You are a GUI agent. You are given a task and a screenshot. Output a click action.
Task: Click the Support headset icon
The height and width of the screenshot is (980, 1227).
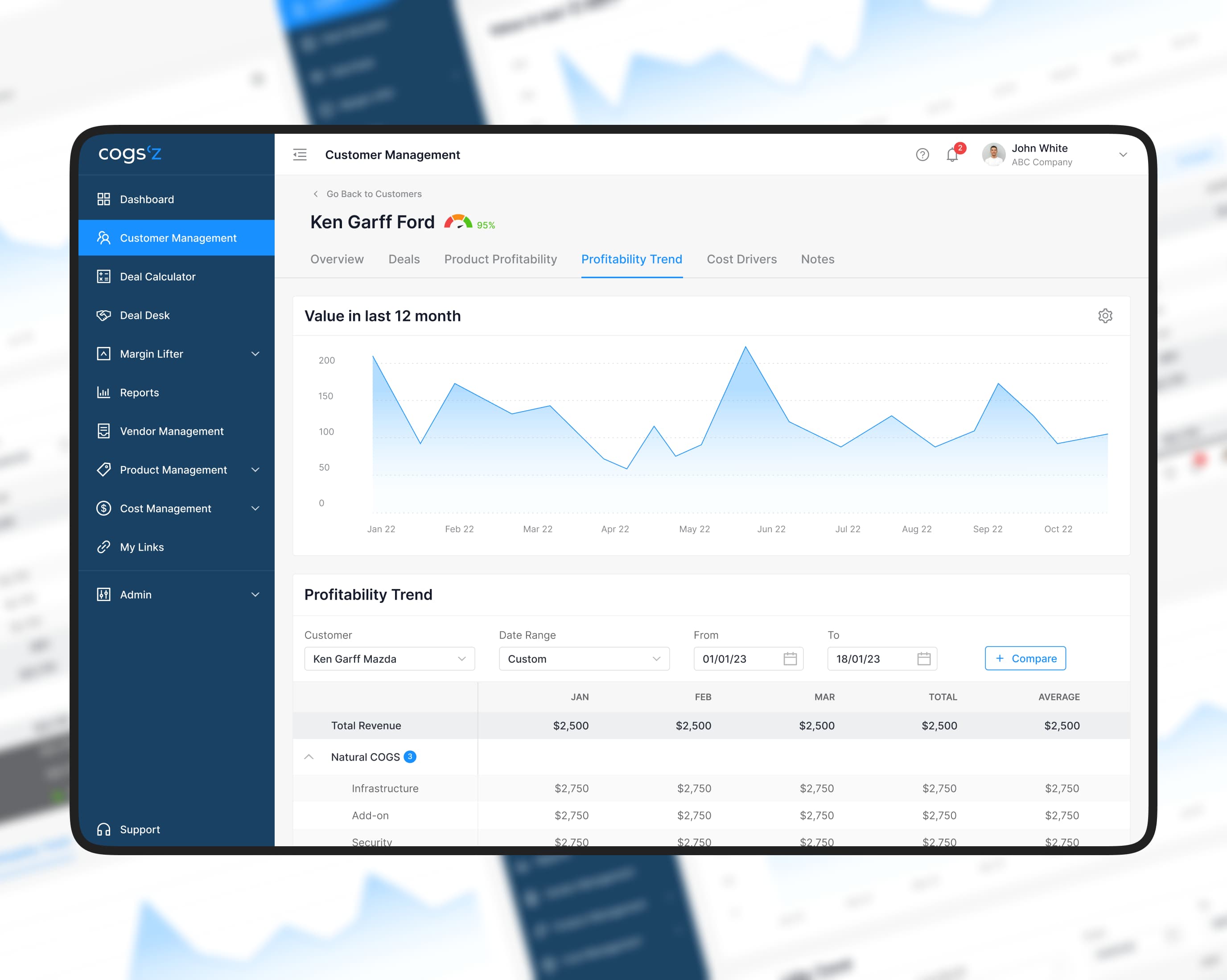pos(103,830)
